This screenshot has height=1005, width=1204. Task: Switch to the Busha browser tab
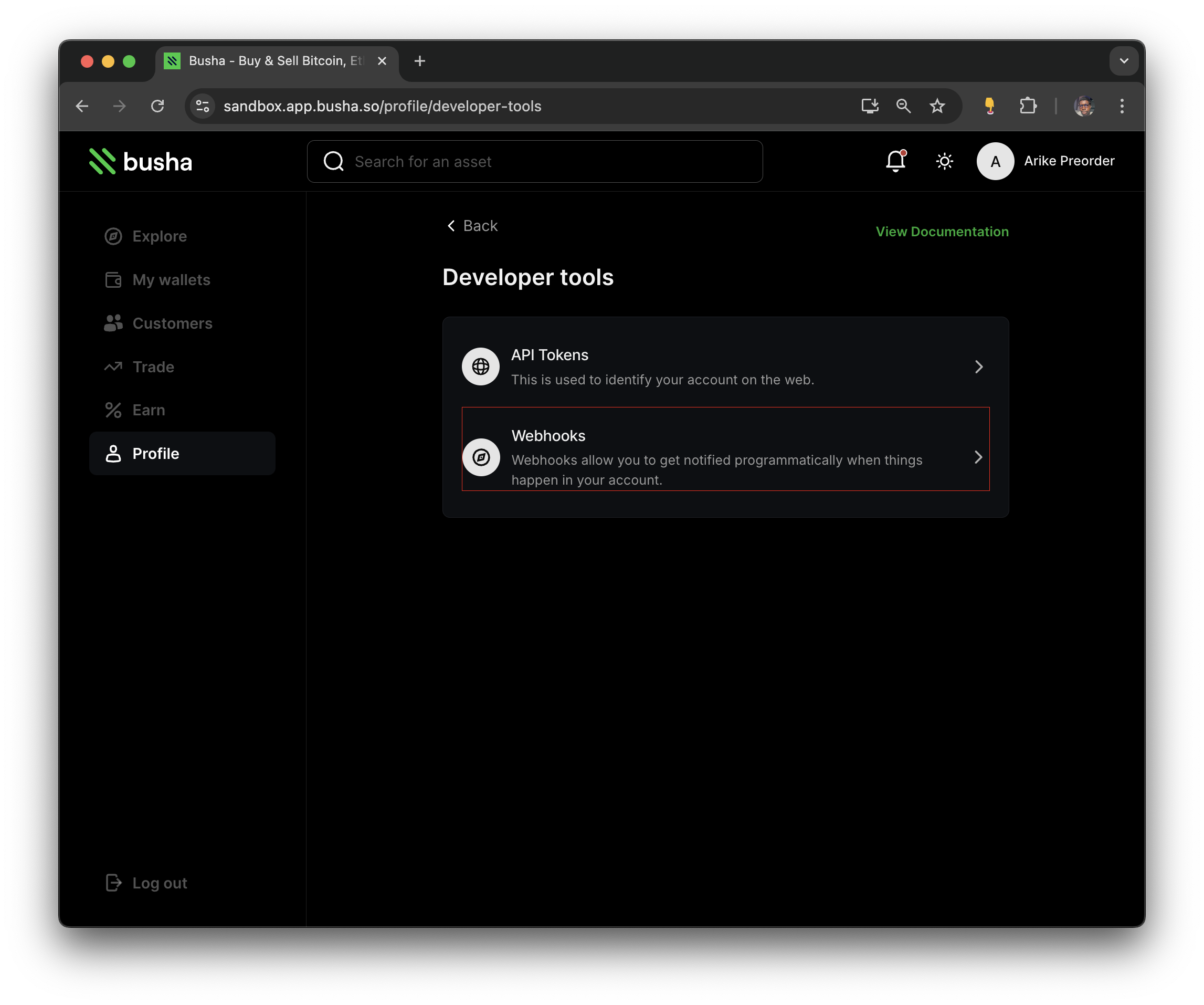pos(269,61)
